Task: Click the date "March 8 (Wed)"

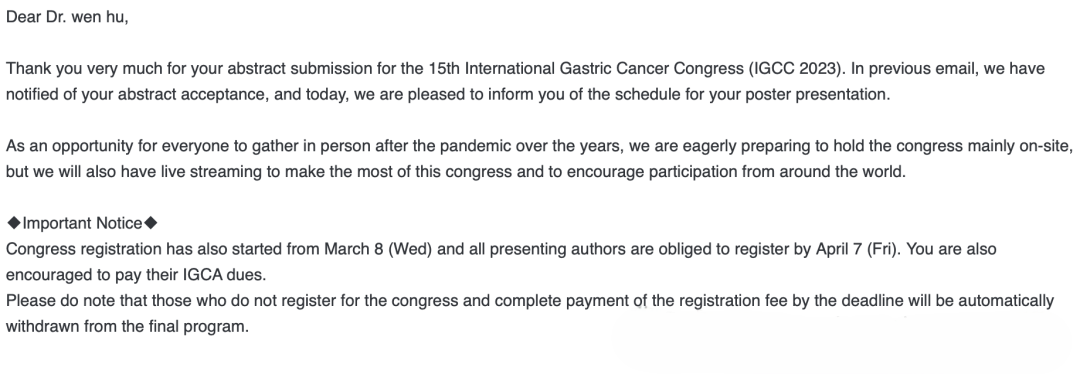Action: coord(378,249)
